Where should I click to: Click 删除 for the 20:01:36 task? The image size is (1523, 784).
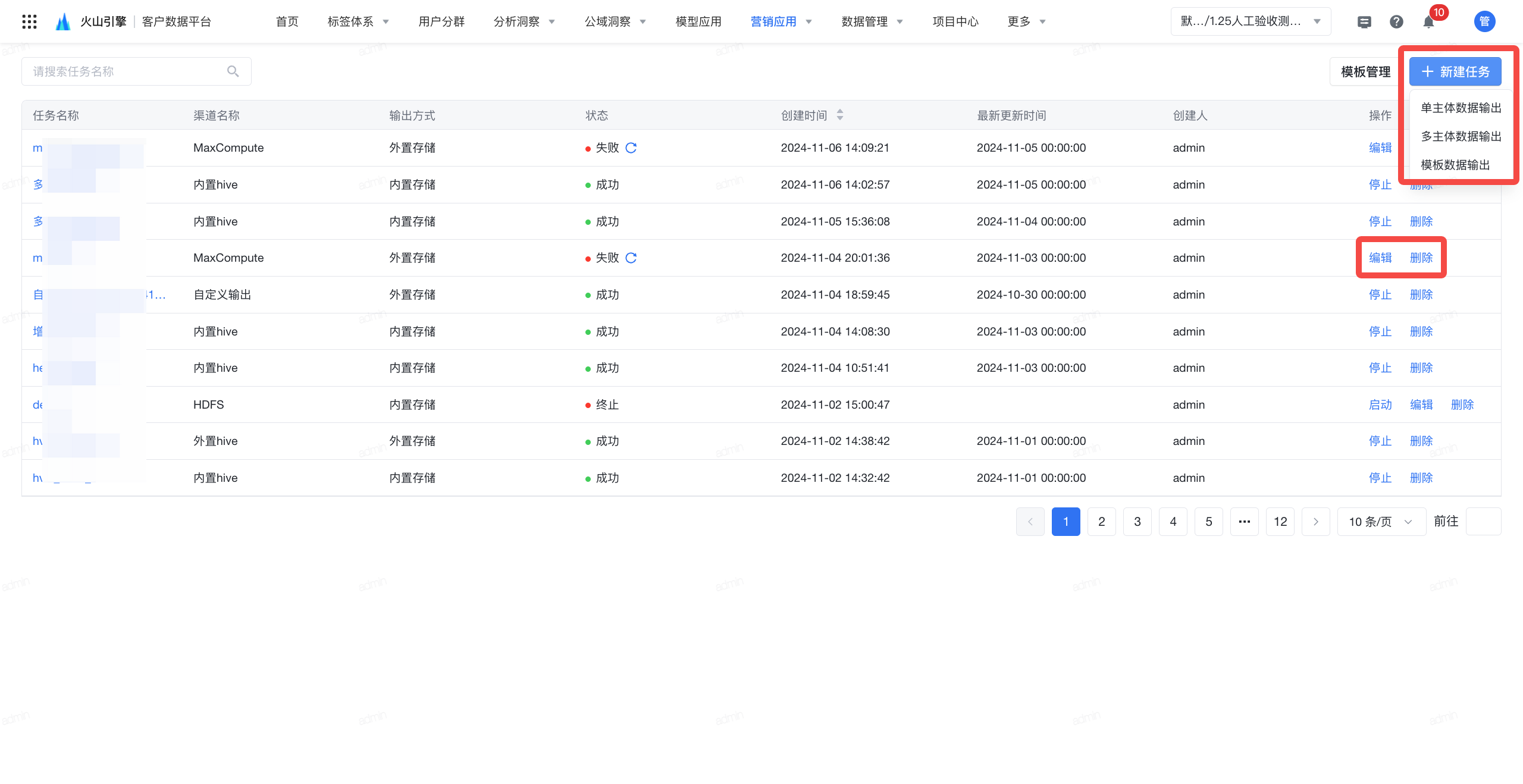pos(1421,258)
